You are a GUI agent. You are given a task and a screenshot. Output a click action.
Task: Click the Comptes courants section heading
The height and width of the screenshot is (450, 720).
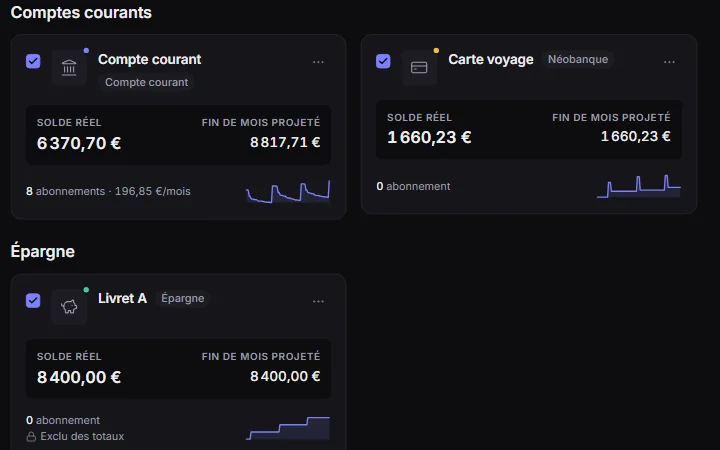pyautogui.click(x=81, y=12)
